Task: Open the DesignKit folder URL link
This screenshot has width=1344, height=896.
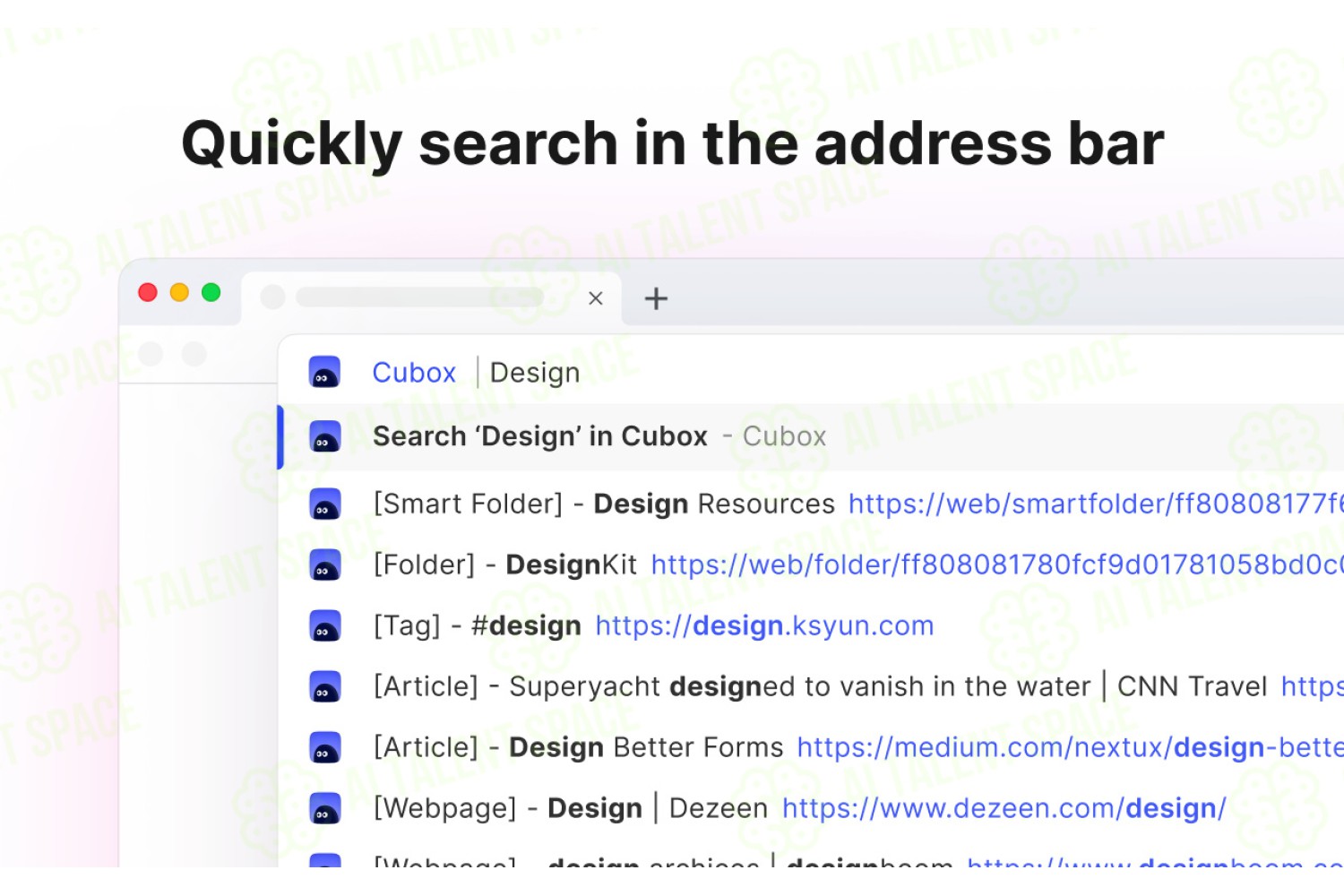Action: point(997,564)
